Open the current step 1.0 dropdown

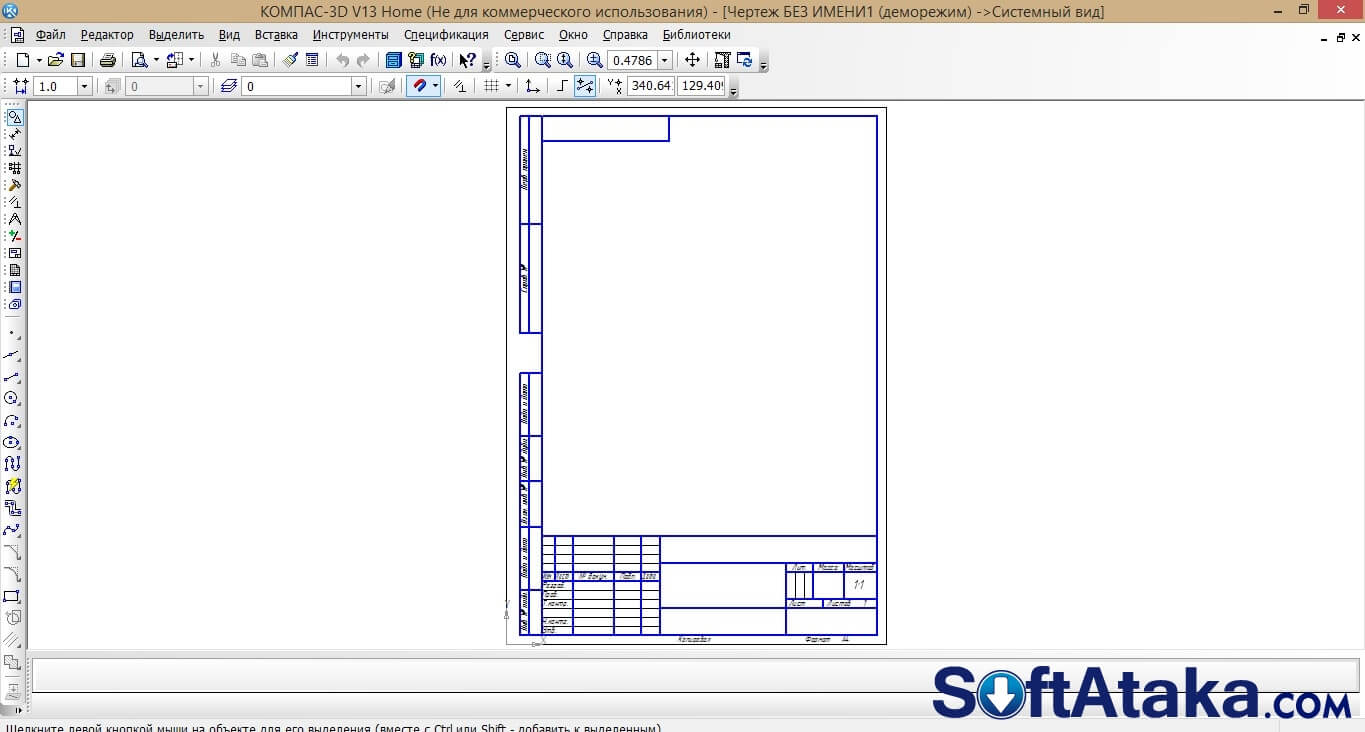[x=84, y=87]
